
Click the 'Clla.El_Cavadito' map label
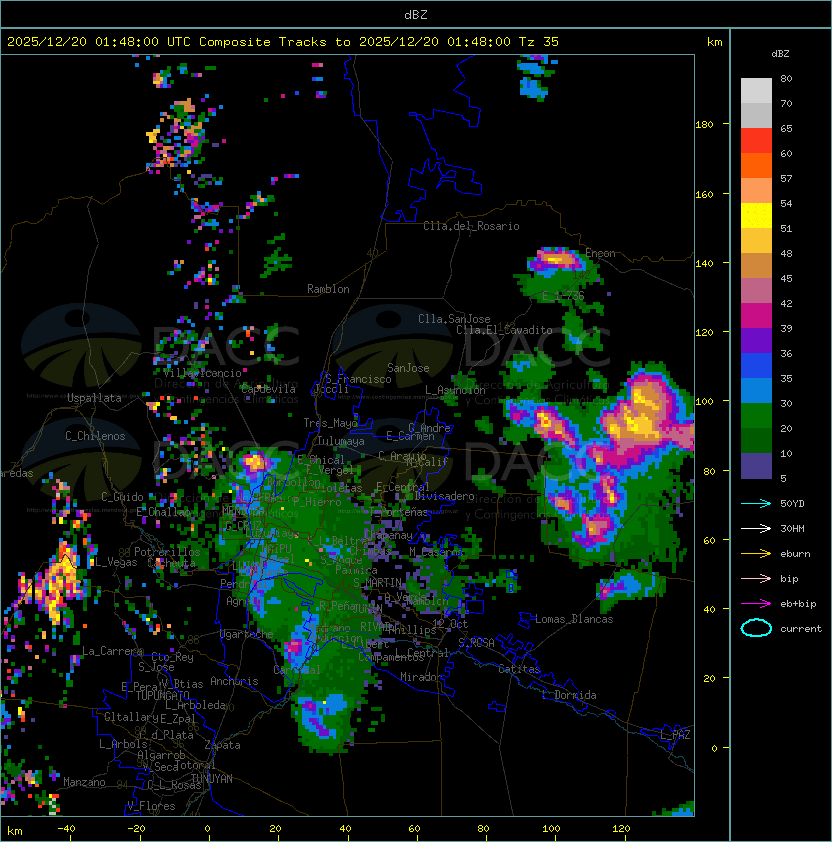(x=504, y=330)
